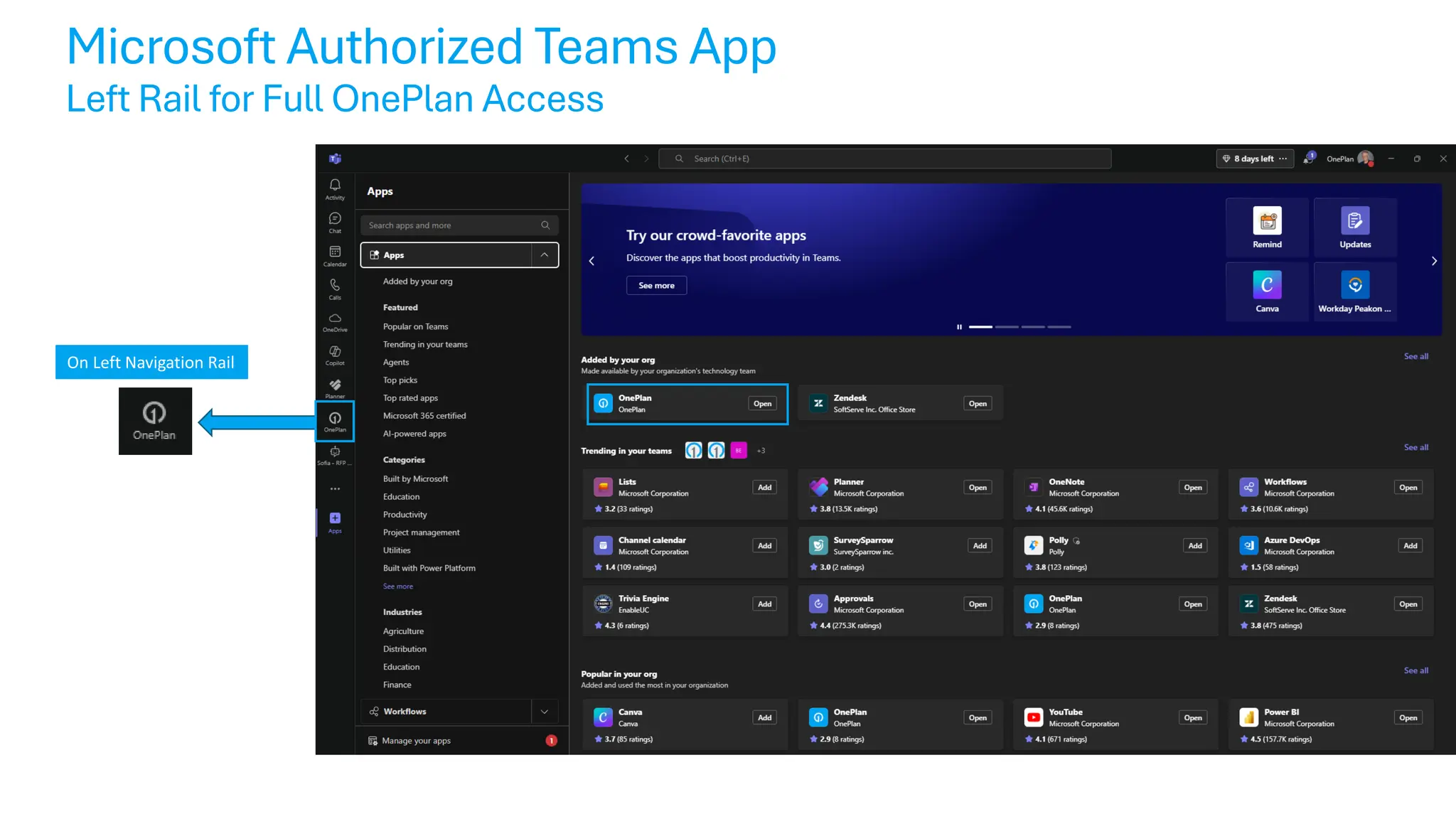1456x819 pixels.
Task: Open OneDrive from the left rail
Action: [335, 322]
